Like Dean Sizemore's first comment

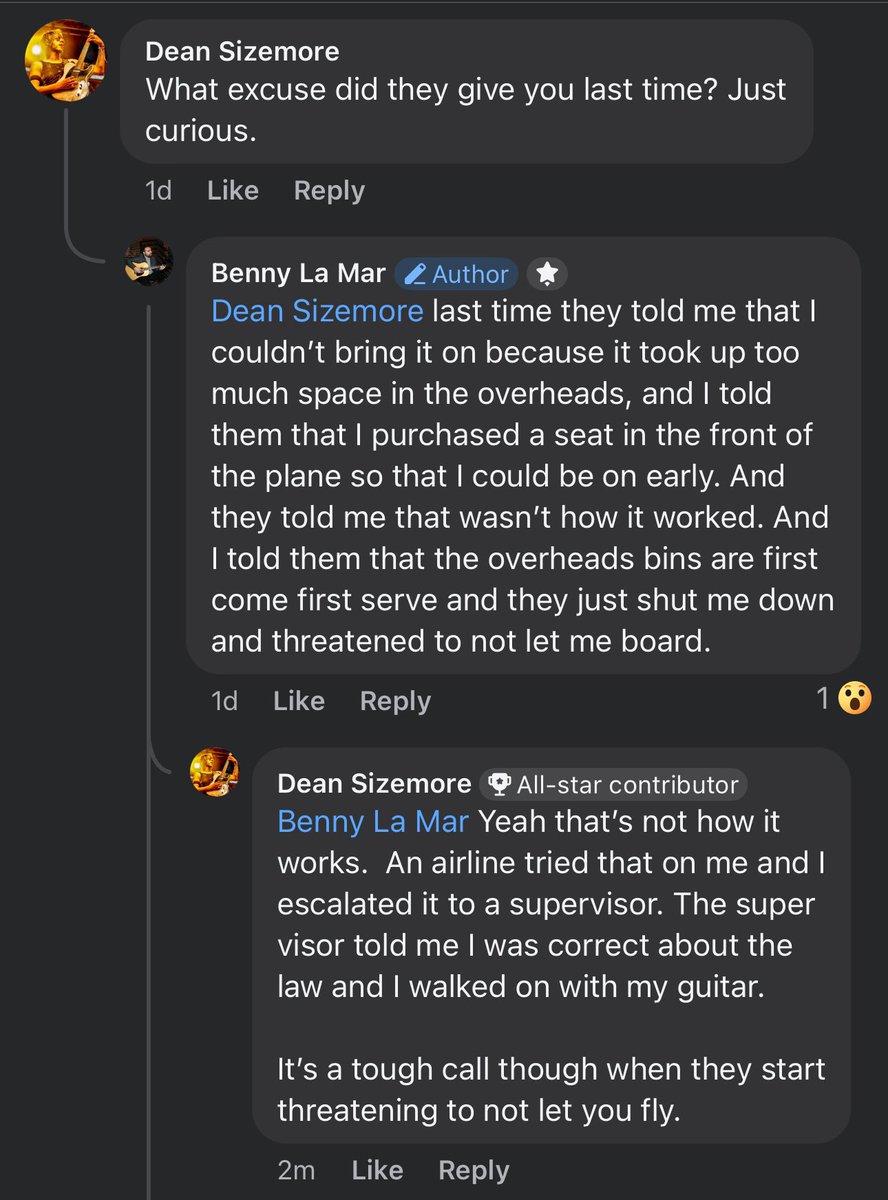233,191
